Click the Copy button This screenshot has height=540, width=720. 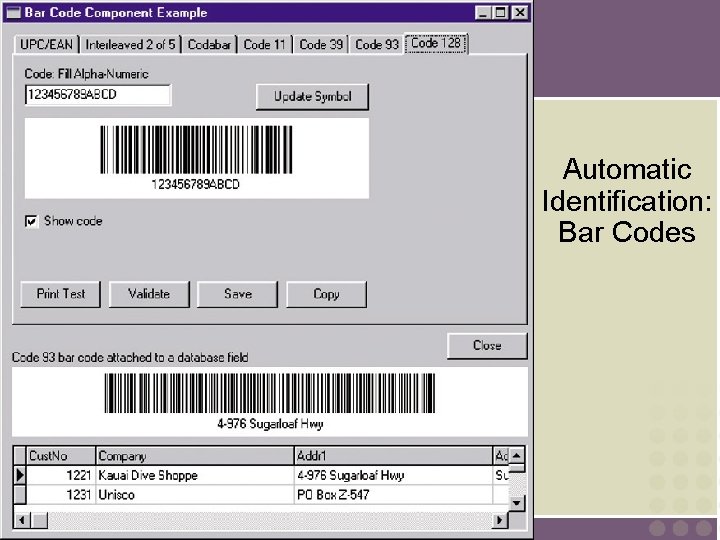tap(326, 294)
